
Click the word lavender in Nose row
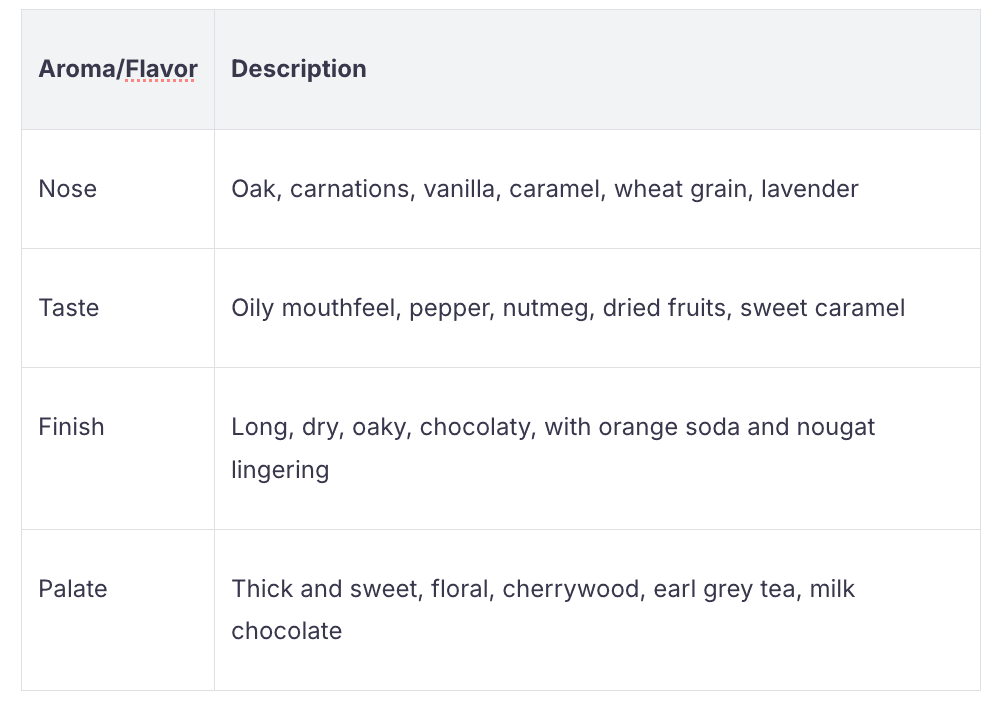809,189
